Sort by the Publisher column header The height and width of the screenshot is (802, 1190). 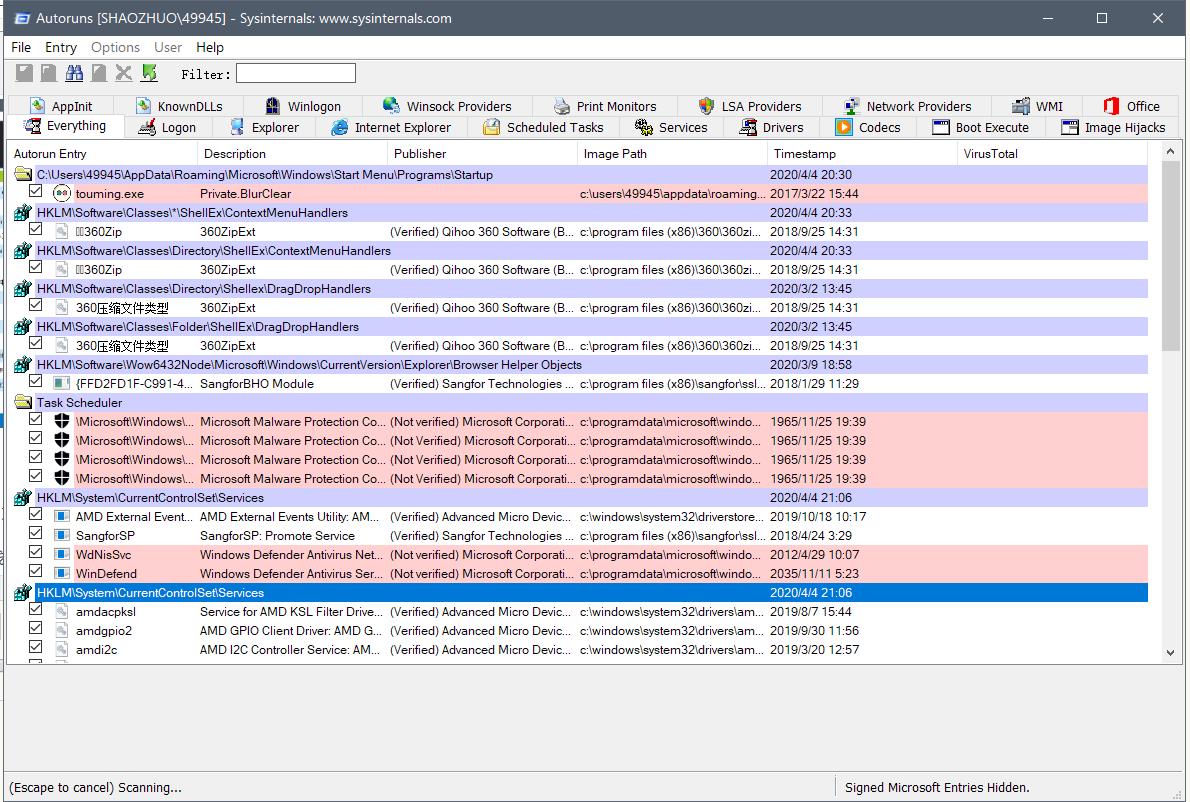pyautogui.click(x=482, y=153)
